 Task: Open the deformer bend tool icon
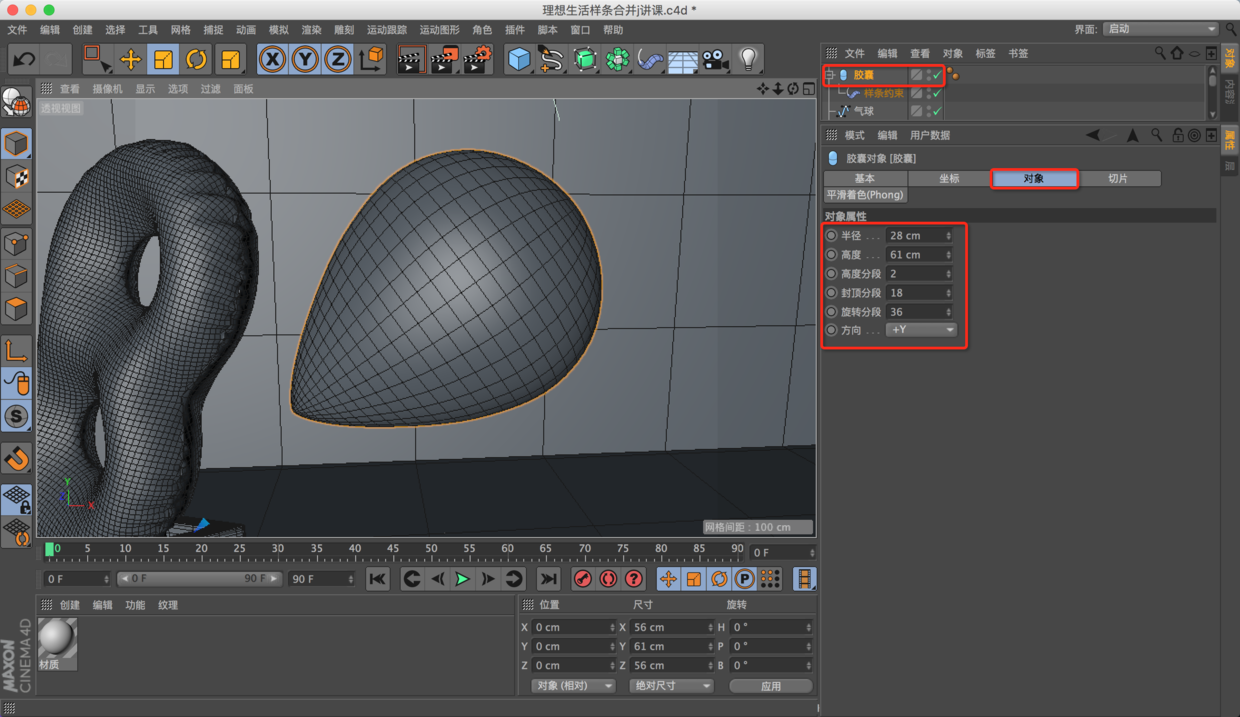[x=650, y=60]
